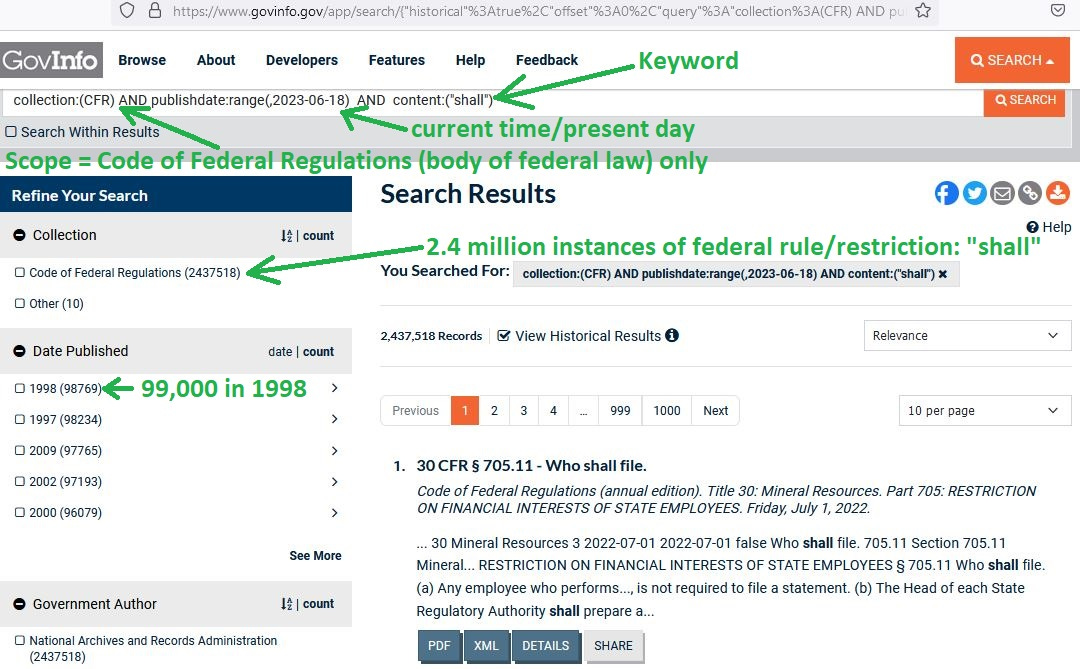The image size is (1080, 669).
Task: Click the GovInfo logo
Action: click(x=52, y=60)
